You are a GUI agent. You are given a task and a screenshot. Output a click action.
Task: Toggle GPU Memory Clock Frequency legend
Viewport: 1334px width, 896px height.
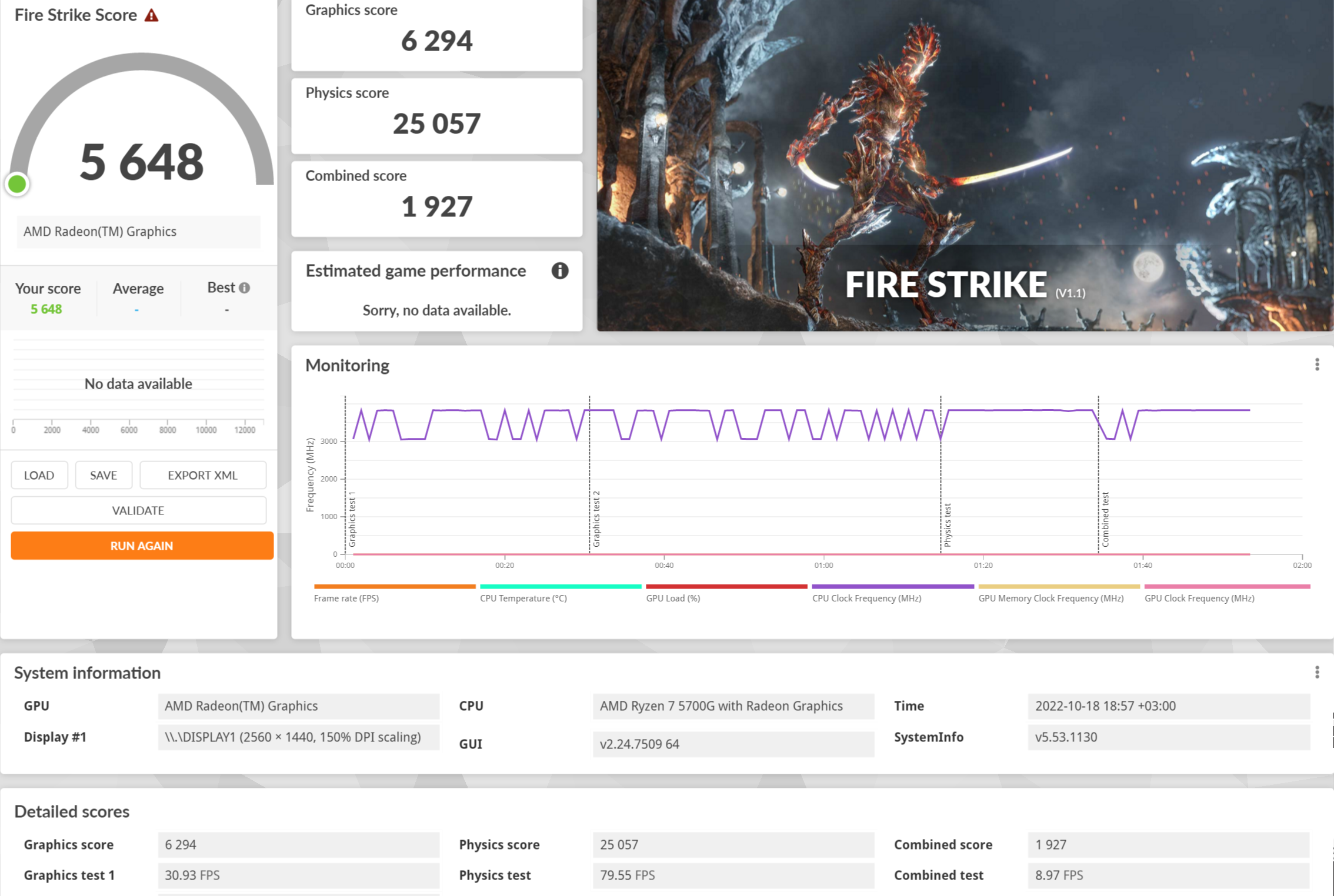tap(1050, 598)
